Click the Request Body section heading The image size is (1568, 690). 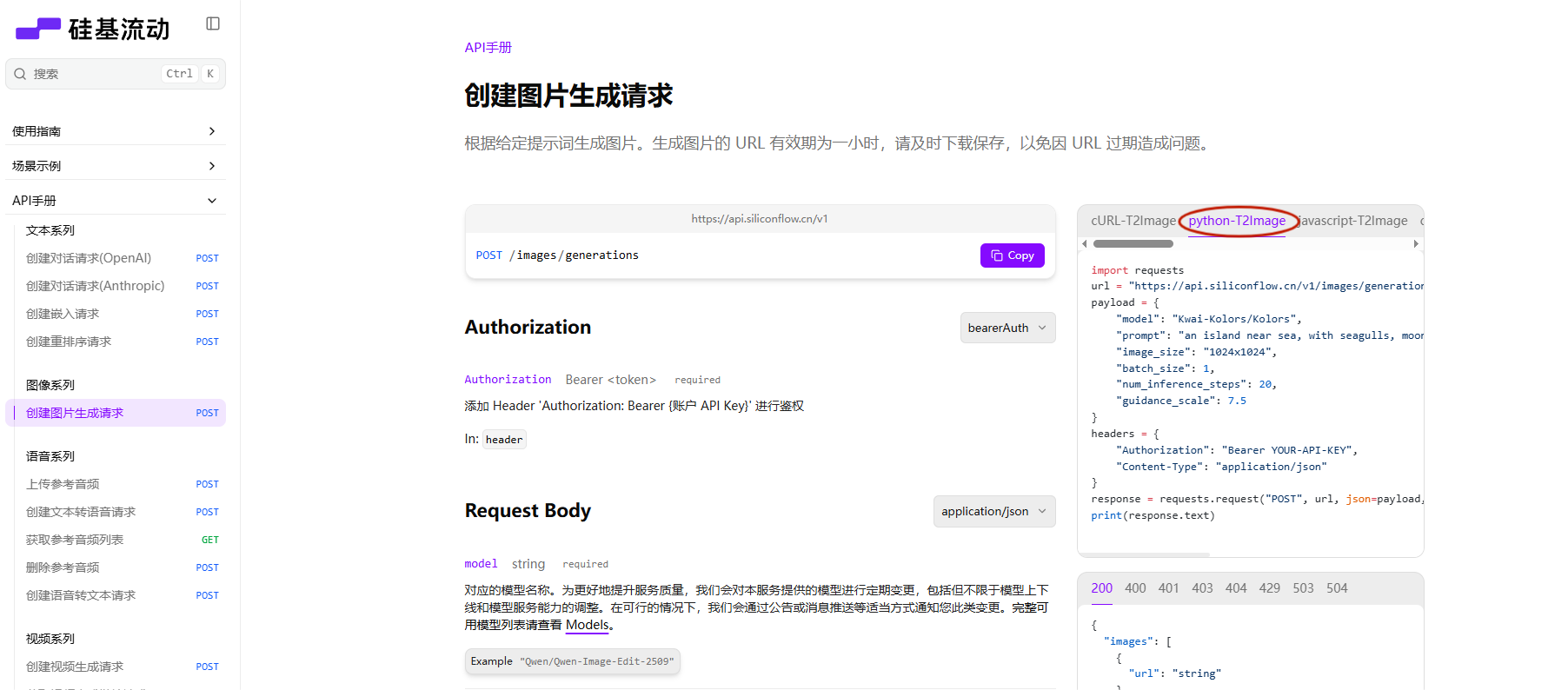coord(528,511)
